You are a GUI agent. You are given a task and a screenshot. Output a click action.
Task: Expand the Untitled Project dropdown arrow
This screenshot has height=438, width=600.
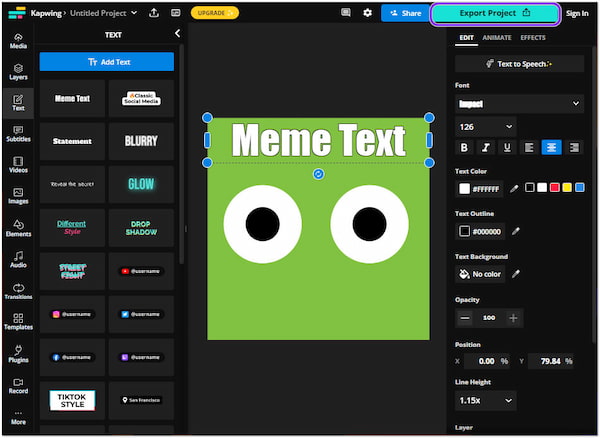click(x=134, y=13)
